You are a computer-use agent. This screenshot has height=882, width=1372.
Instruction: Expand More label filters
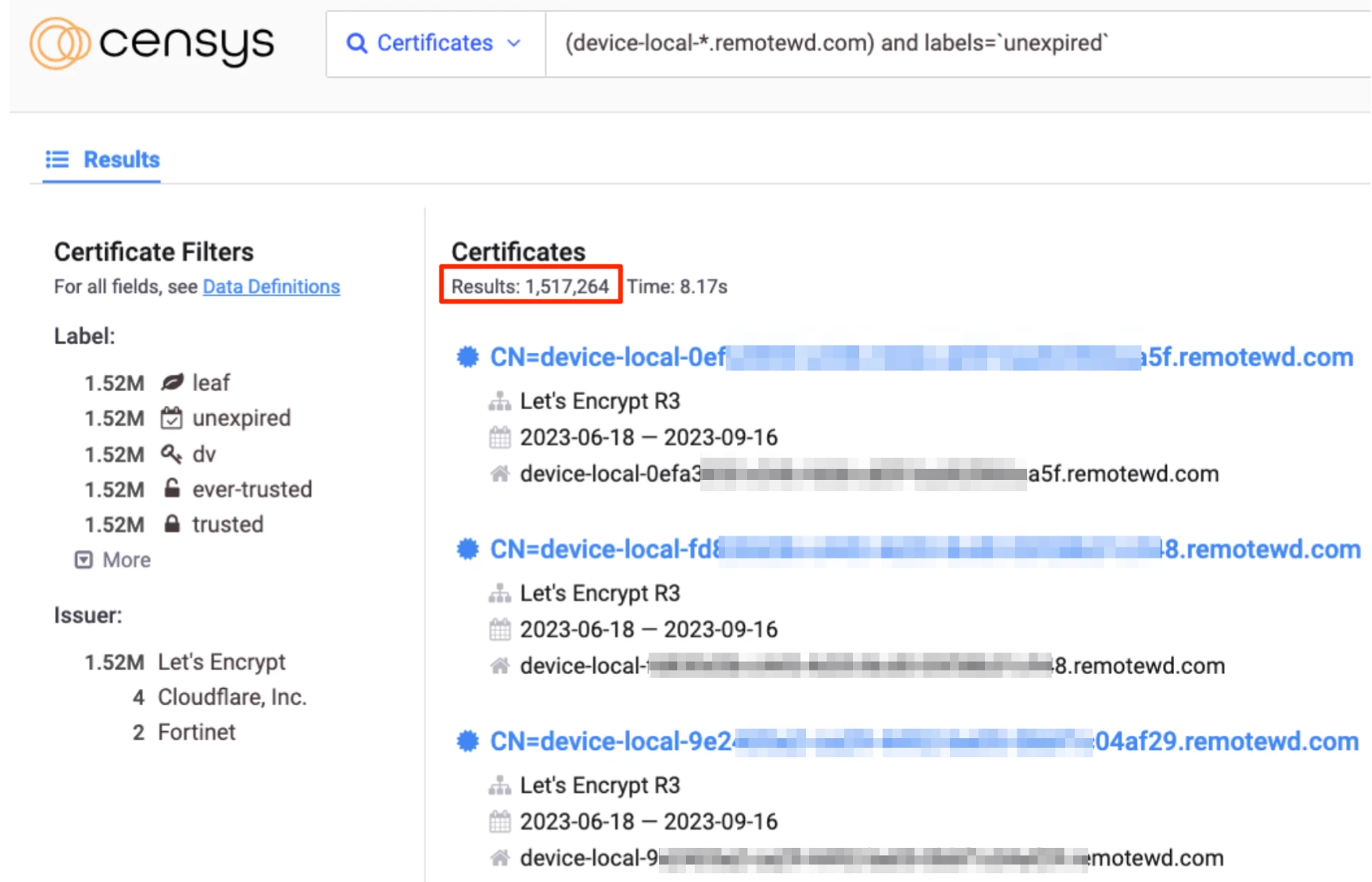click(126, 560)
